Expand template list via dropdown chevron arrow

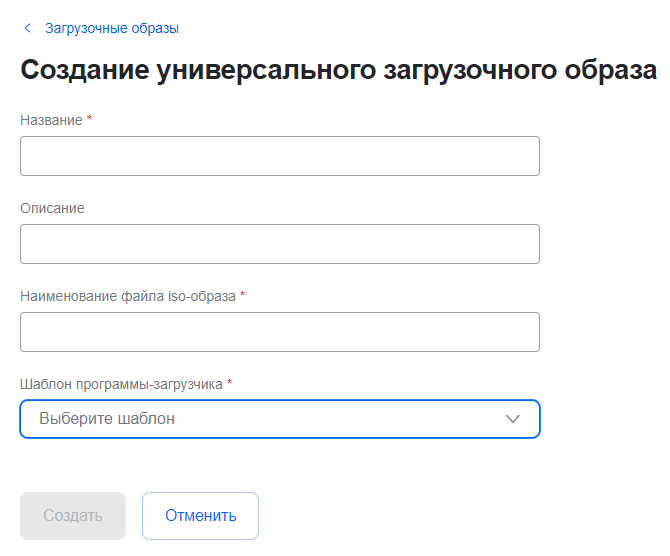coord(513,419)
